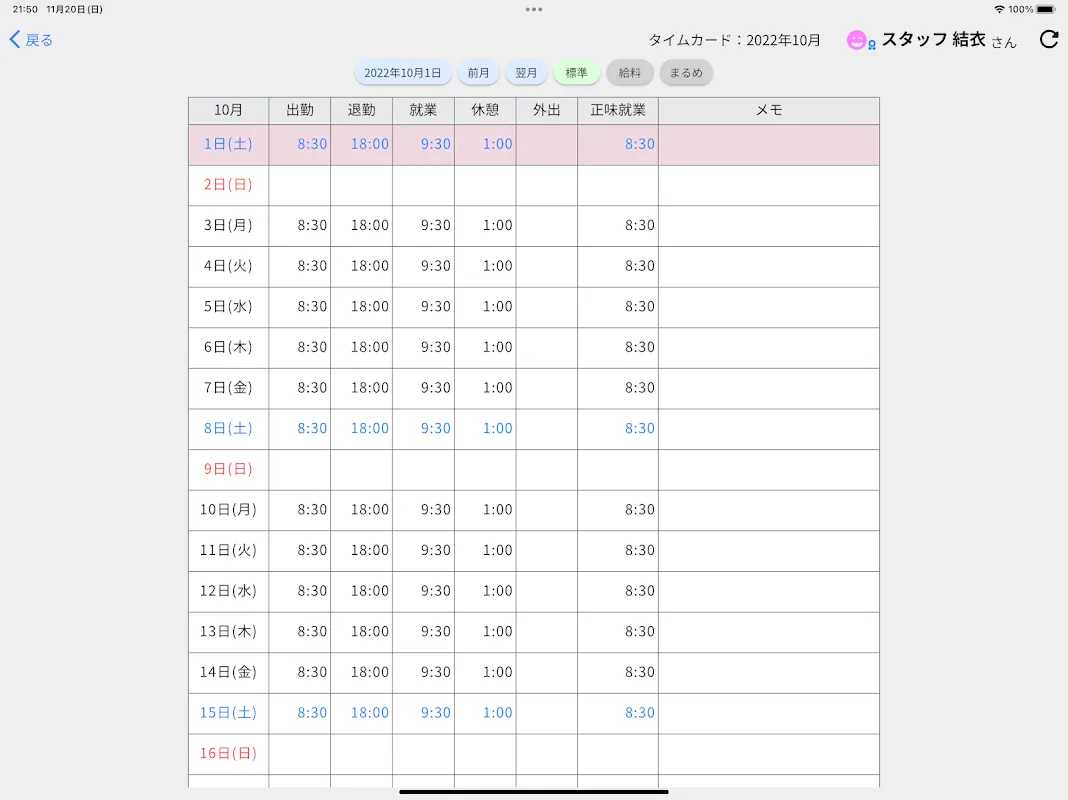The height and width of the screenshot is (800, 1068).
Task: Click the horizontal scrollbar below the table
Action: pyautogui.click(x=533, y=789)
